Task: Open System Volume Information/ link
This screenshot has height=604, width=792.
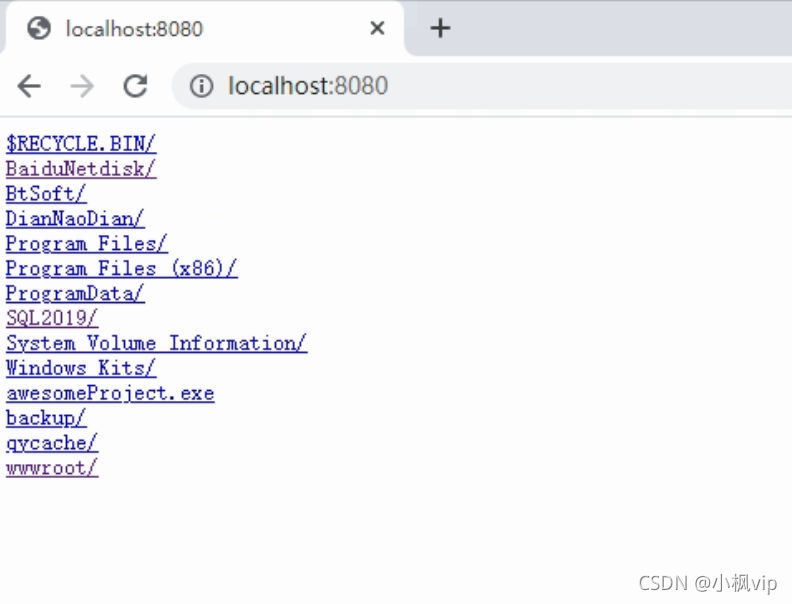Action: [156, 343]
